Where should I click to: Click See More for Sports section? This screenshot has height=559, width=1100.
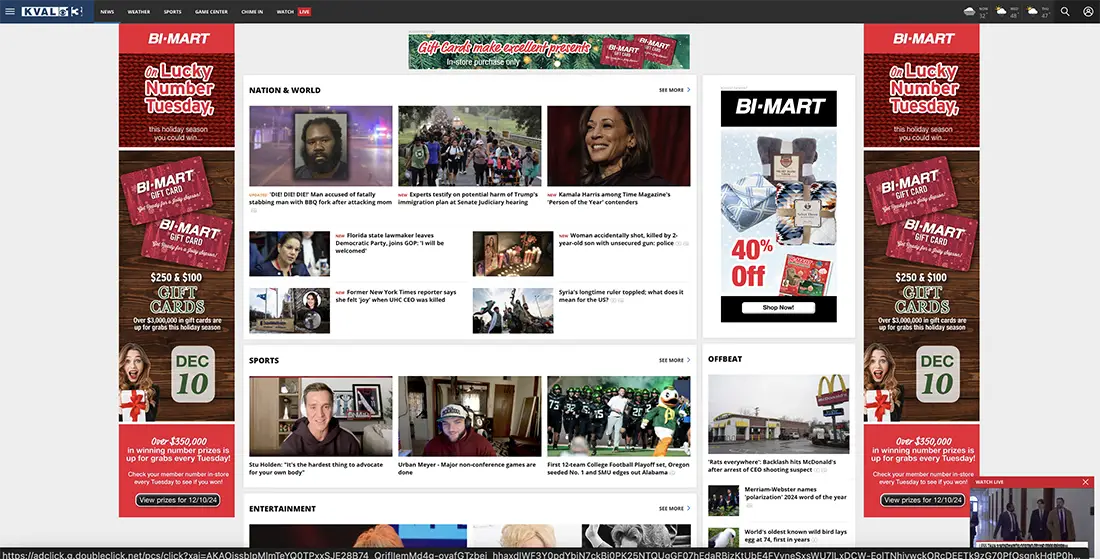pyautogui.click(x=674, y=360)
